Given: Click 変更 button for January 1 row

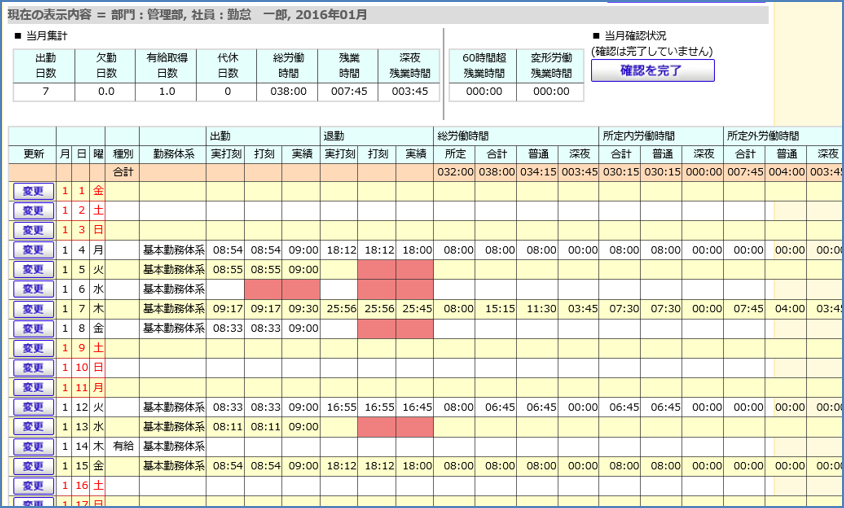Looking at the screenshot, I should point(32,190).
